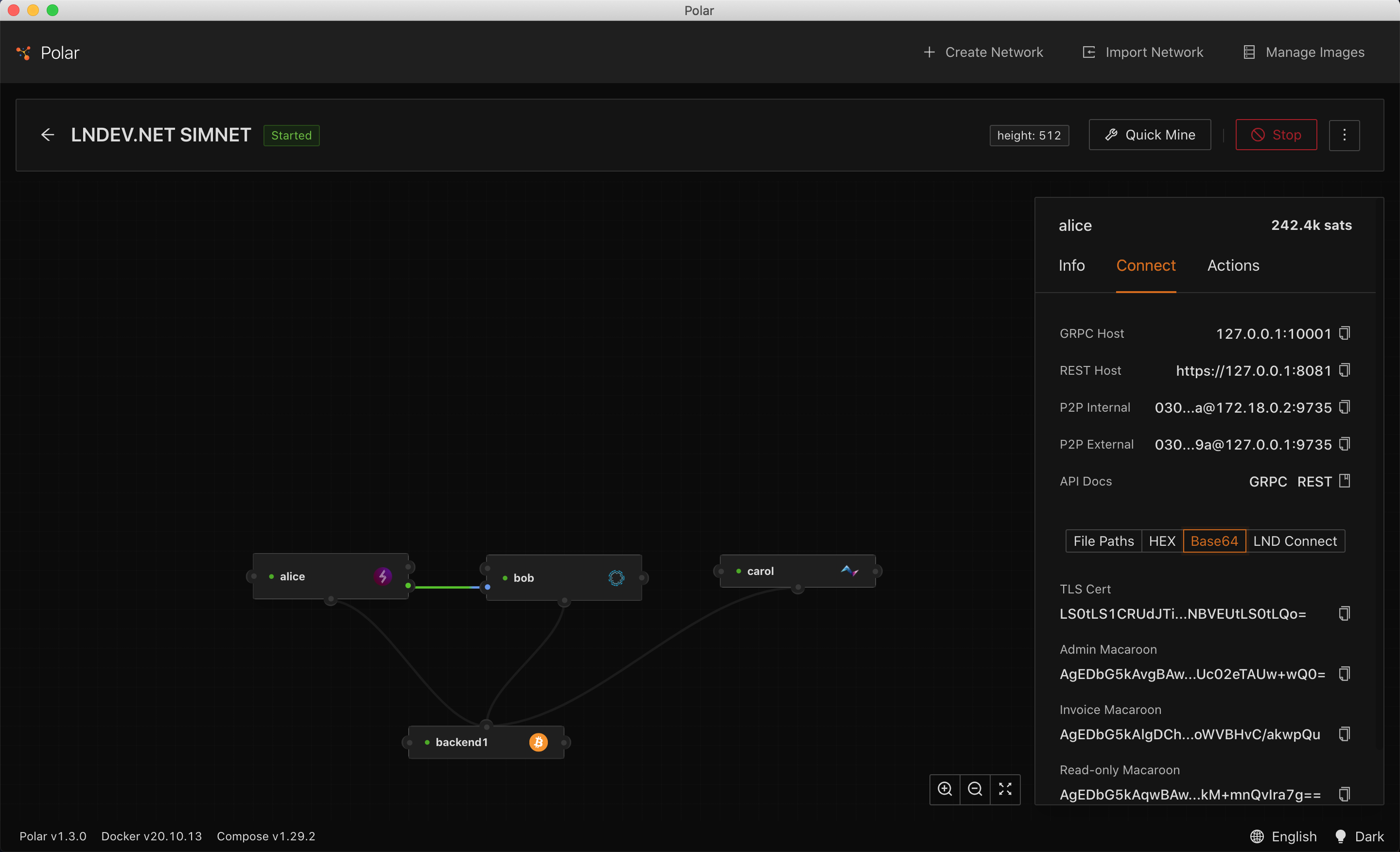Copy the P2P External address

1344,444
